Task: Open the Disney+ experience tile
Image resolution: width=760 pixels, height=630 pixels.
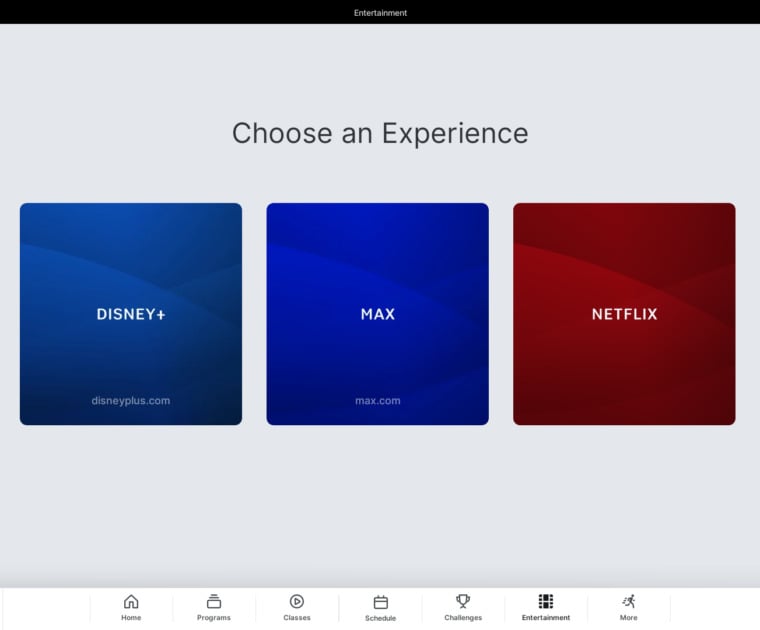Action: coord(131,314)
